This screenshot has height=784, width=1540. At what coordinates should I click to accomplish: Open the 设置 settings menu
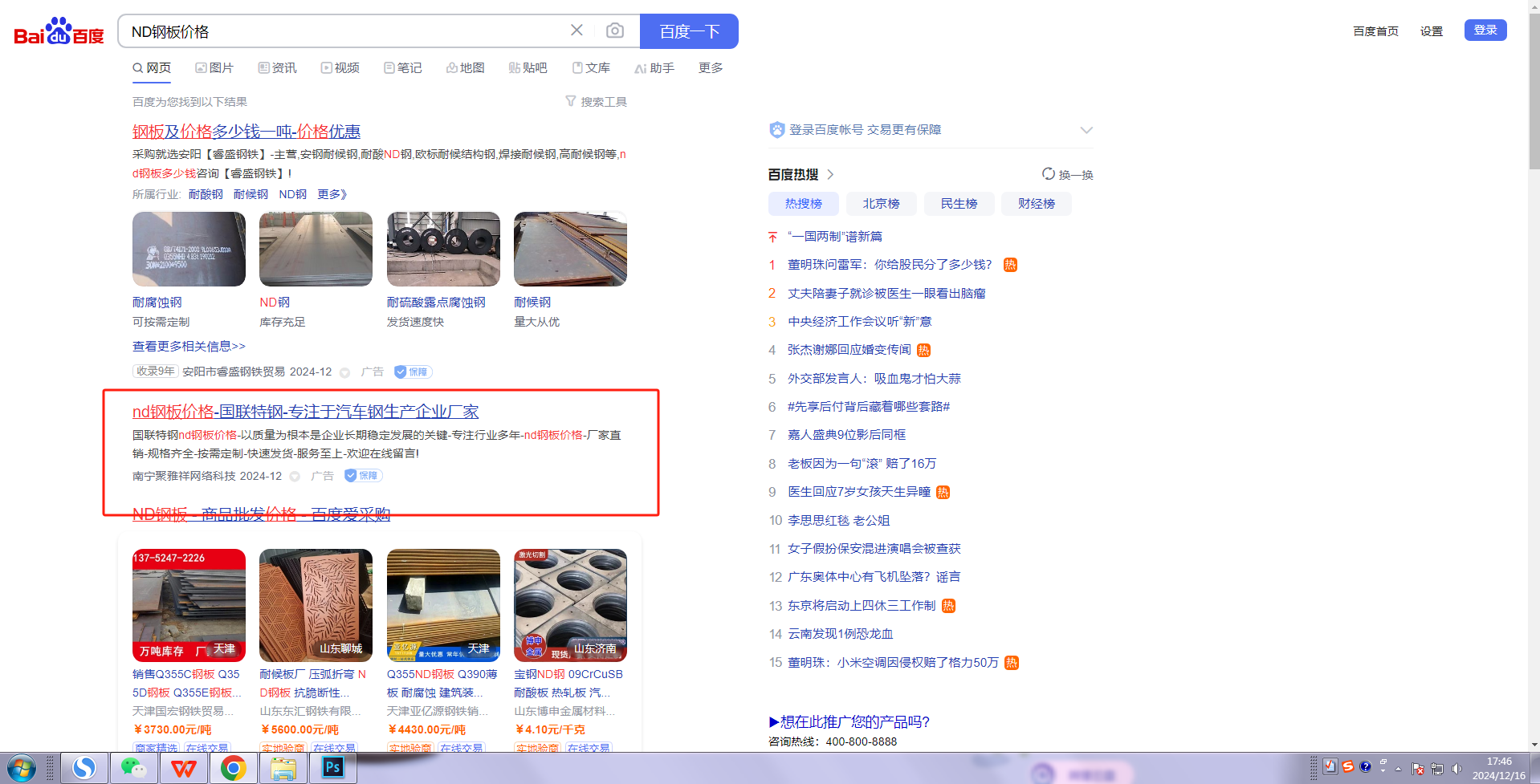[x=1432, y=31]
